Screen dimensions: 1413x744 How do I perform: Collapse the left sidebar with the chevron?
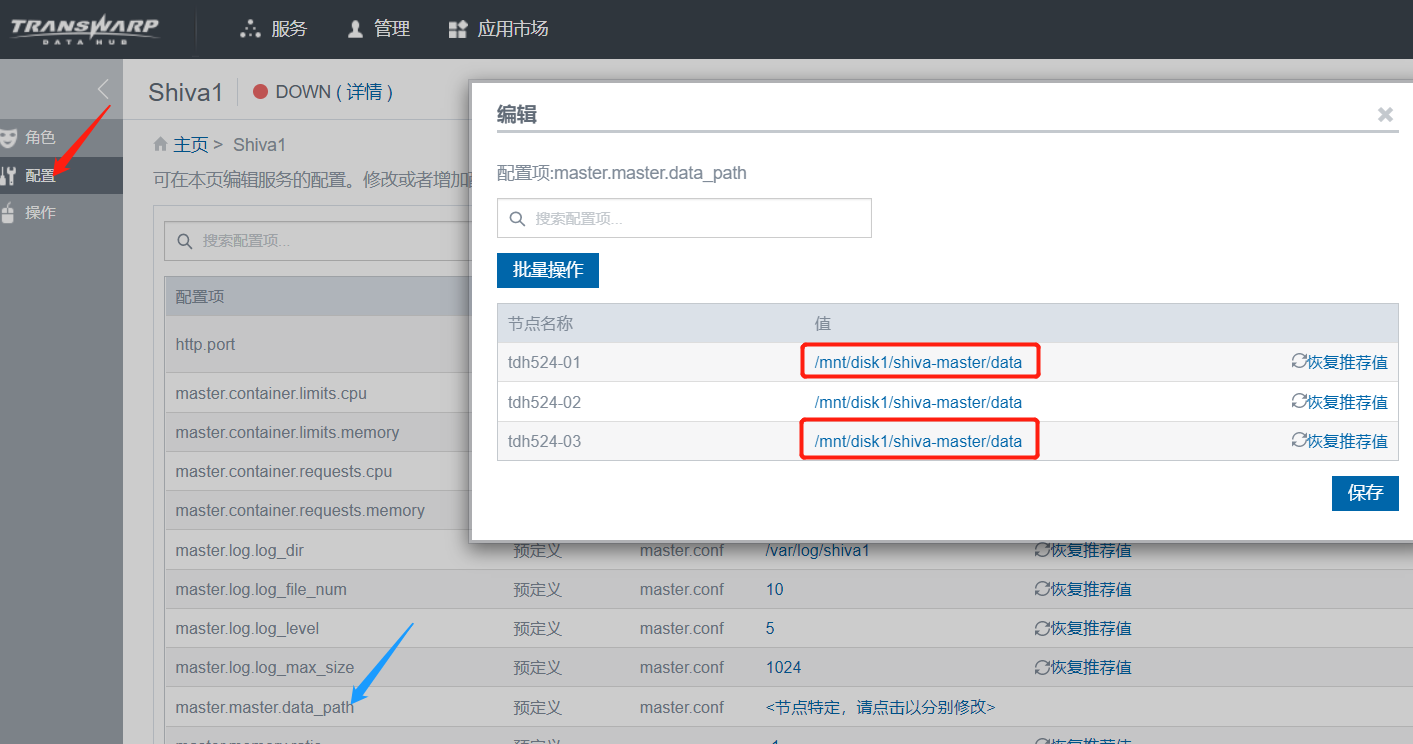[x=103, y=90]
